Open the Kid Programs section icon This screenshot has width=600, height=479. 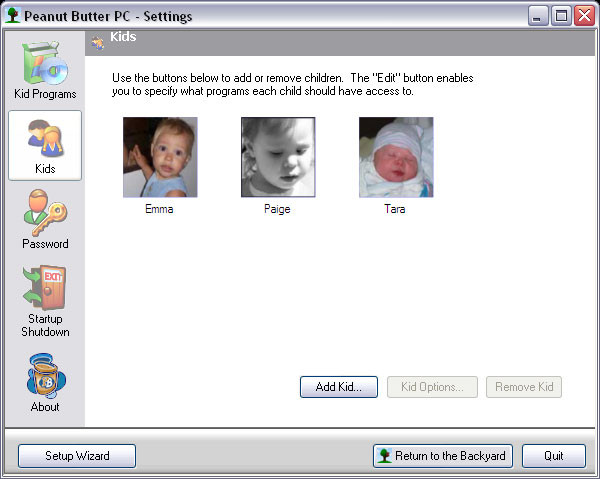click(45, 63)
